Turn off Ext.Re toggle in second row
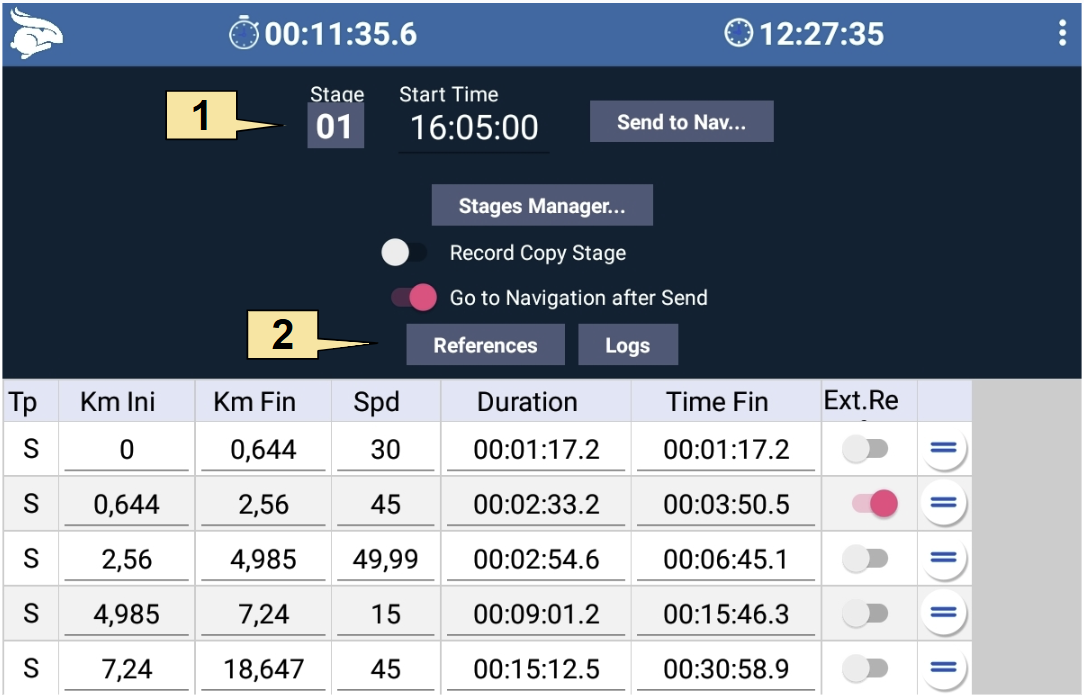This screenshot has width=1084, height=696. pyautogui.click(x=874, y=504)
